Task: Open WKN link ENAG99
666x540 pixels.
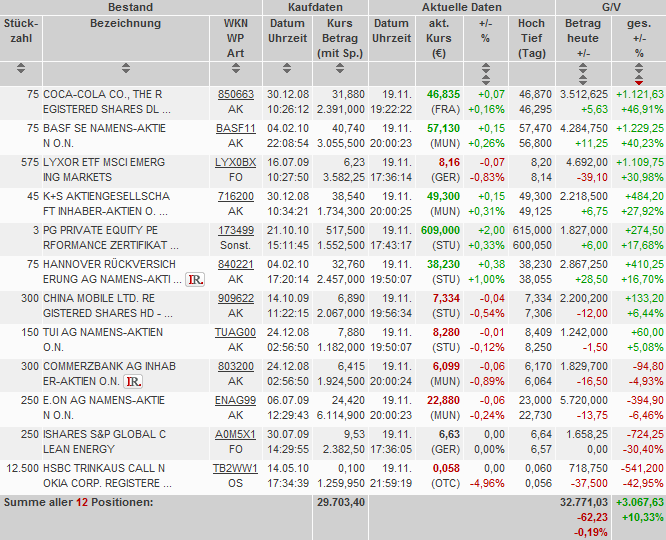Action: coord(236,400)
